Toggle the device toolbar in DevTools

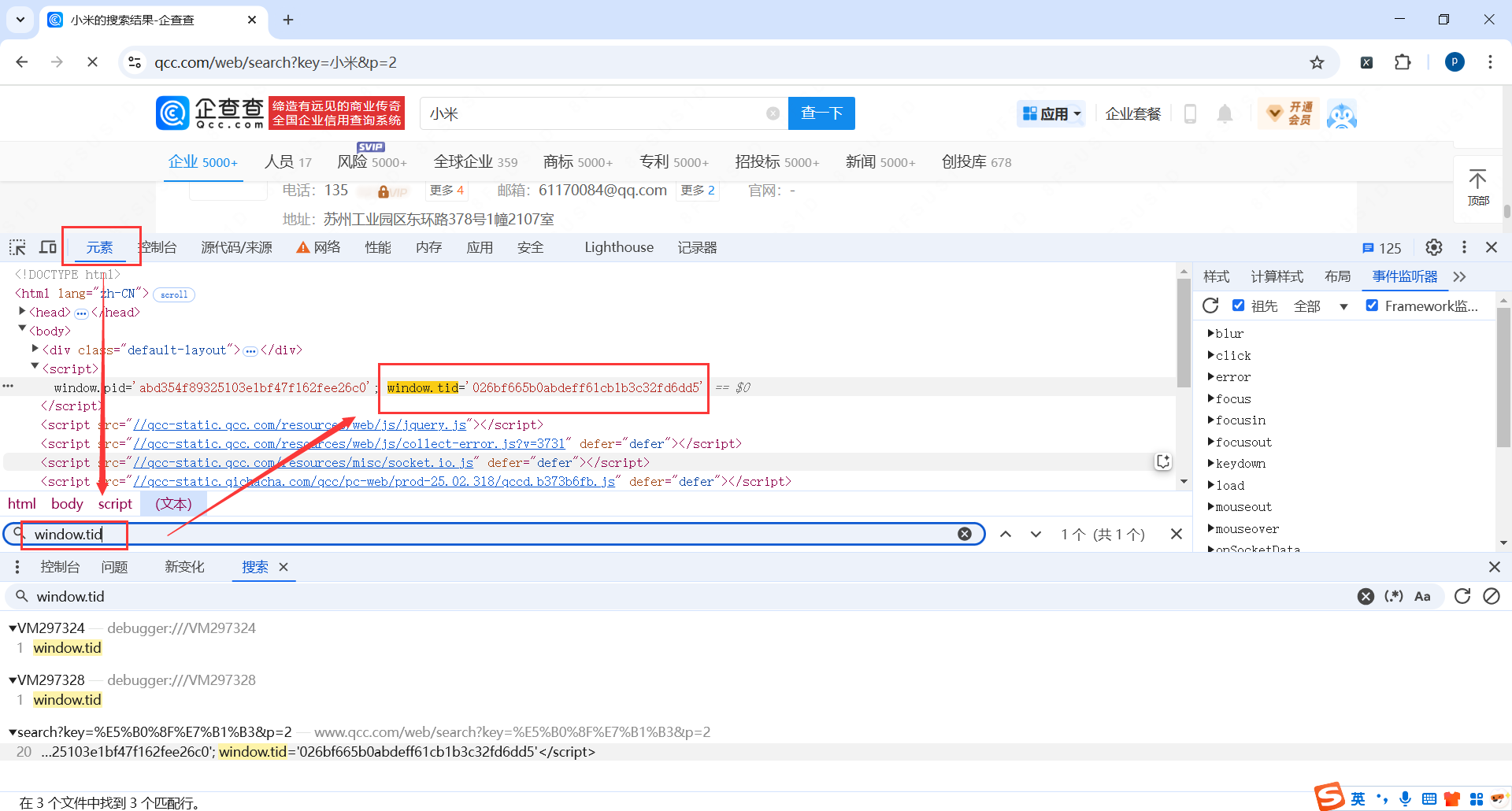coord(48,247)
